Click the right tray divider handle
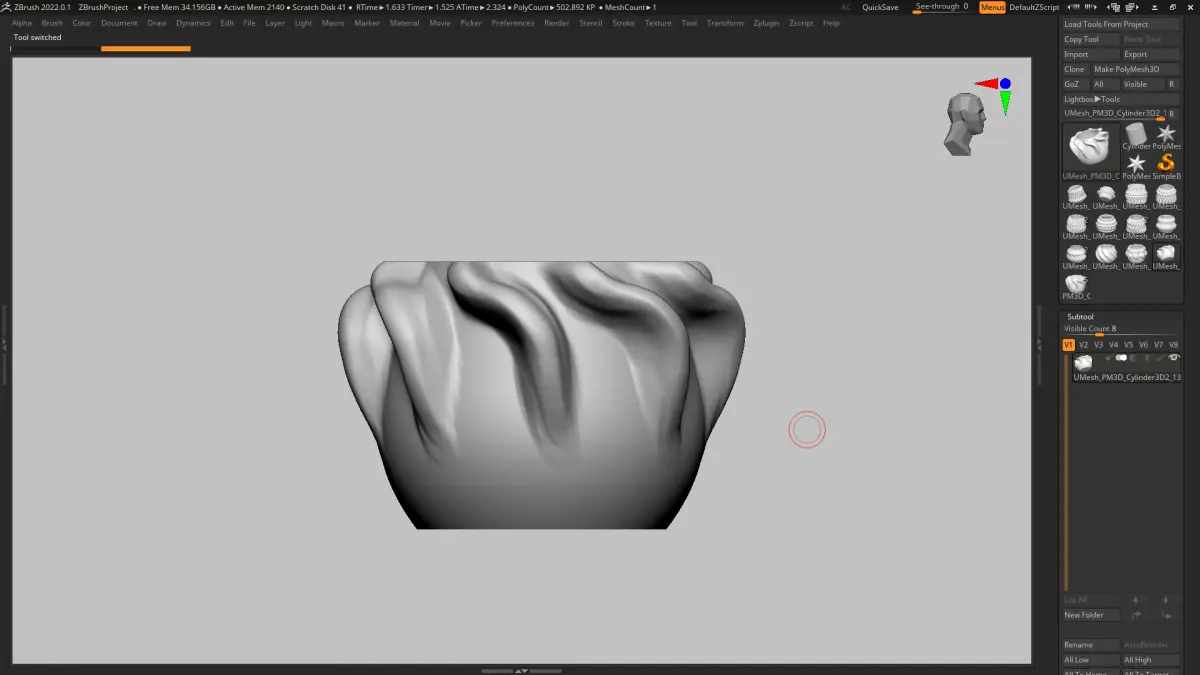 pos(1039,344)
